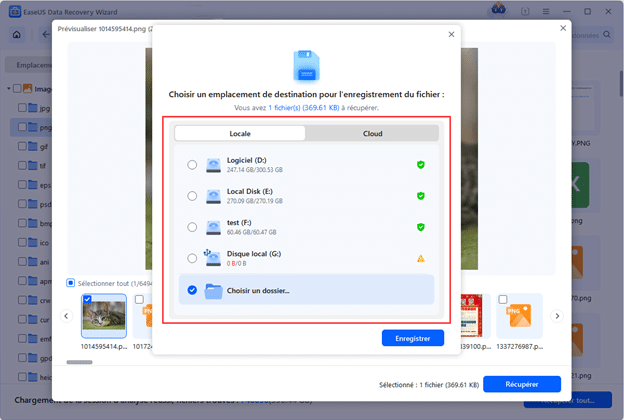Click the green shield next to Logiciel (D:)
Viewport: 624px width, 420px height.
tap(421, 165)
